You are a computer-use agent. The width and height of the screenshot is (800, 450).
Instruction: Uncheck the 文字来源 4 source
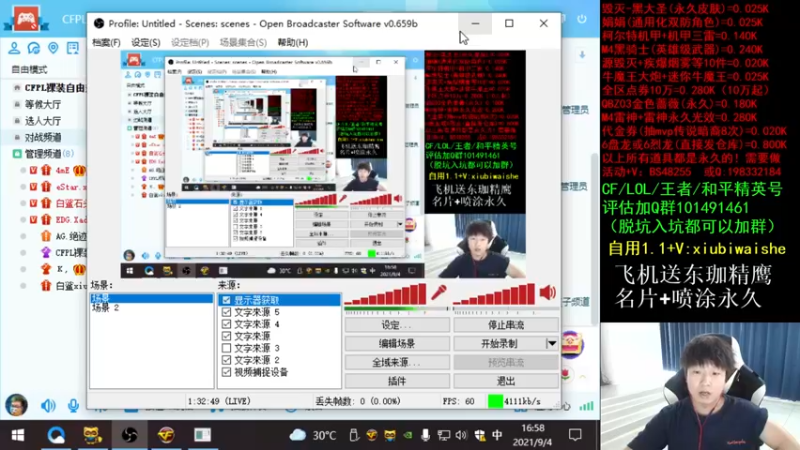pyautogui.click(x=227, y=324)
